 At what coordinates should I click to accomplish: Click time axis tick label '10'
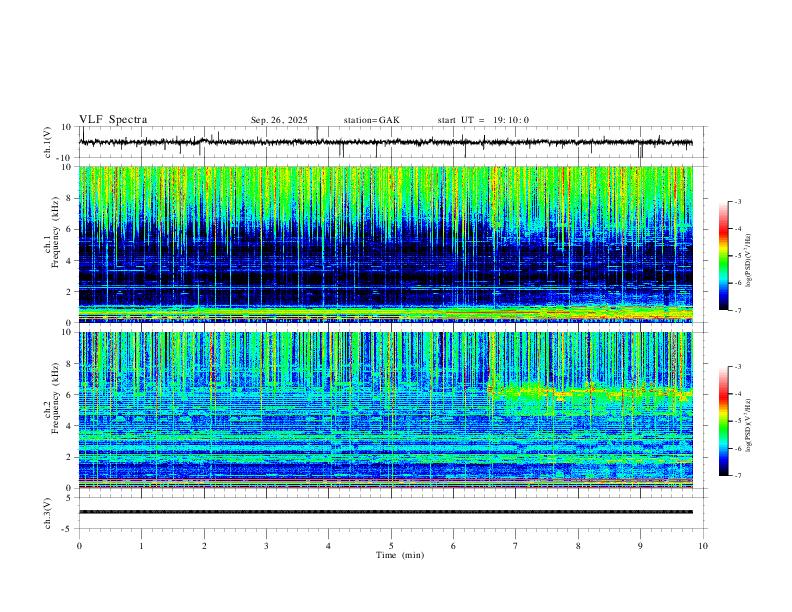[x=703, y=546]
